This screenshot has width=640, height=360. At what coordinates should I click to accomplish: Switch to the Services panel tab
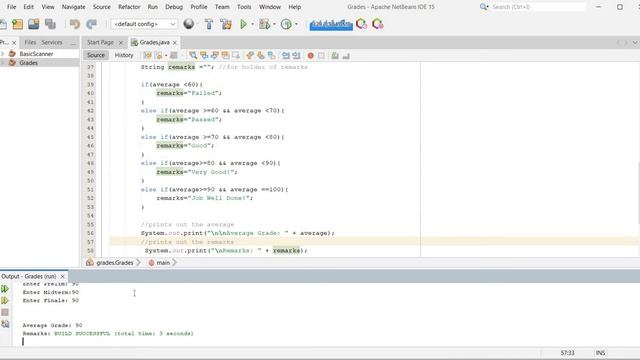point(52,42)
